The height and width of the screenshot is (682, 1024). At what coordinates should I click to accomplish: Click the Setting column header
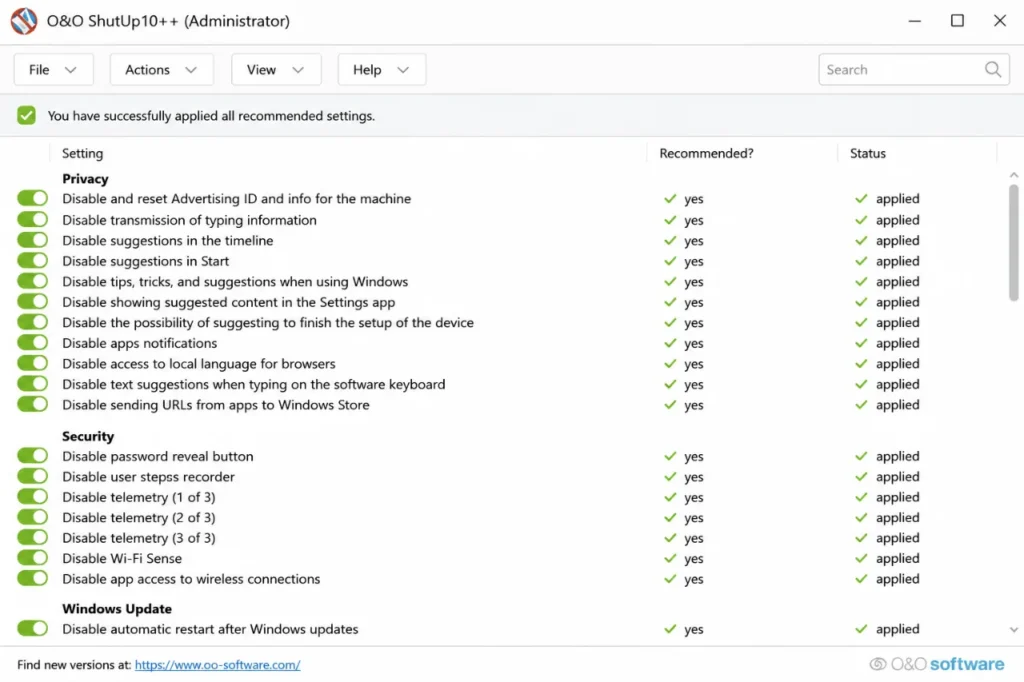(x=82, y=154)
